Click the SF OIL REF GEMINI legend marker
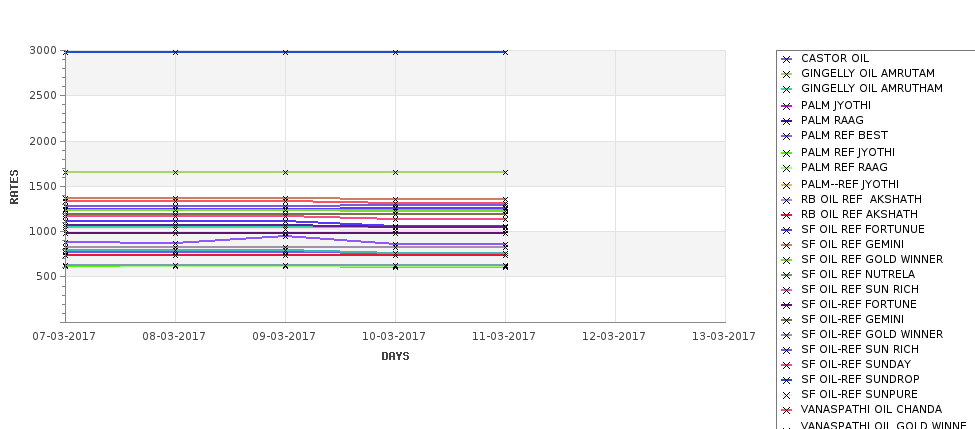975x429 pixels. pyautogui.click(x=786, y=246)
